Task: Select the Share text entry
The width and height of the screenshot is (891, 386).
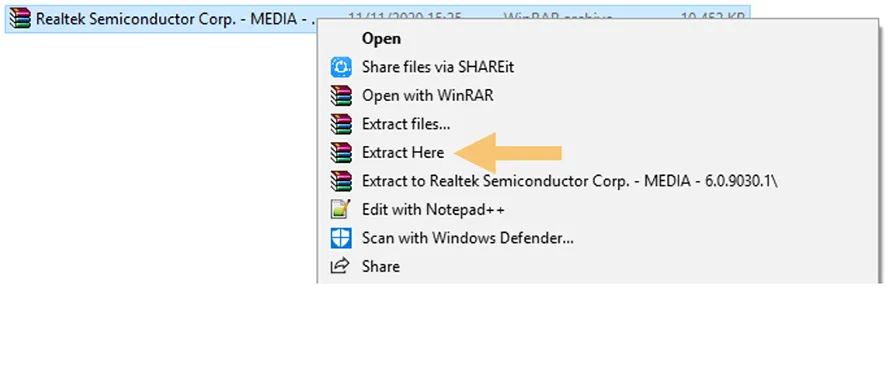Action: click(381, 266)
